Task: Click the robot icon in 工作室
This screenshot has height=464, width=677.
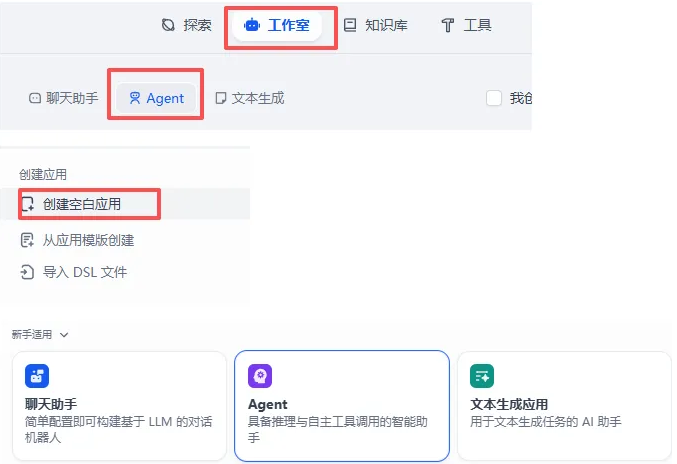Action: click(x=251, y=25)
